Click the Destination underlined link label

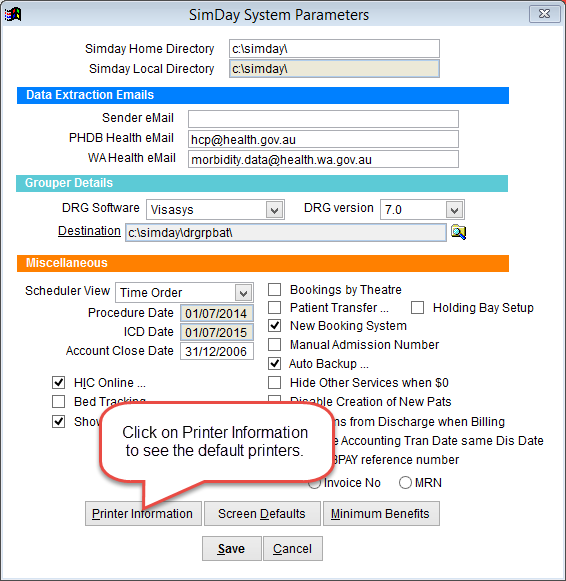89,231
